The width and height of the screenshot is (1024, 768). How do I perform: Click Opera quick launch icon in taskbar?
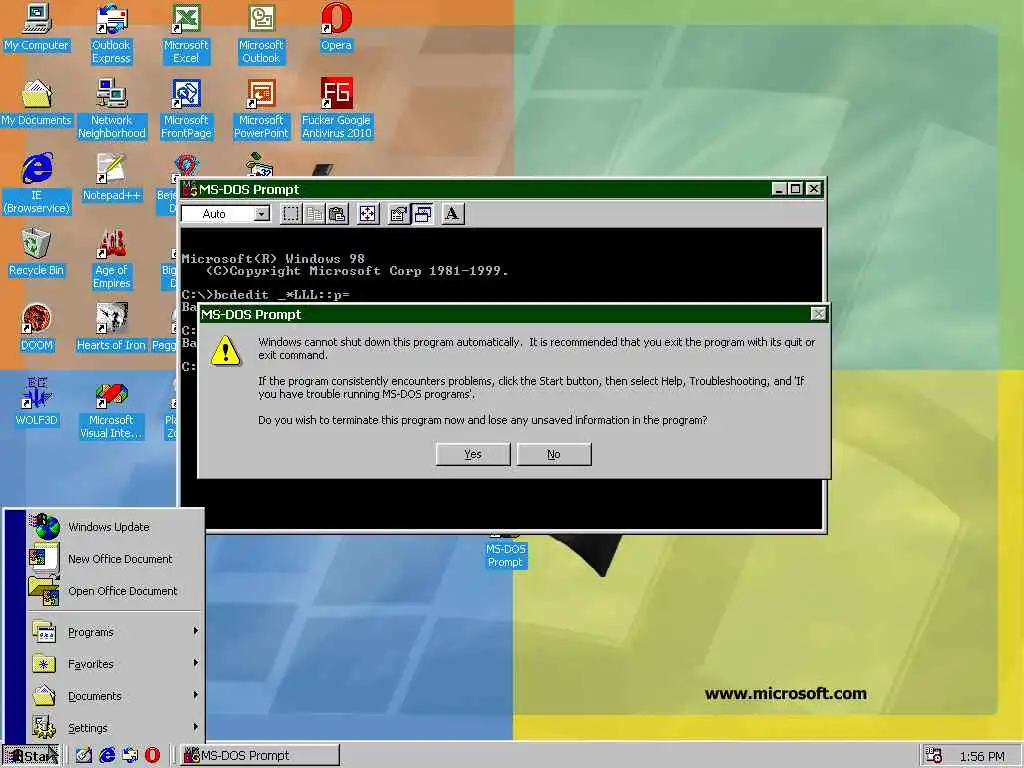coord(152,756)
